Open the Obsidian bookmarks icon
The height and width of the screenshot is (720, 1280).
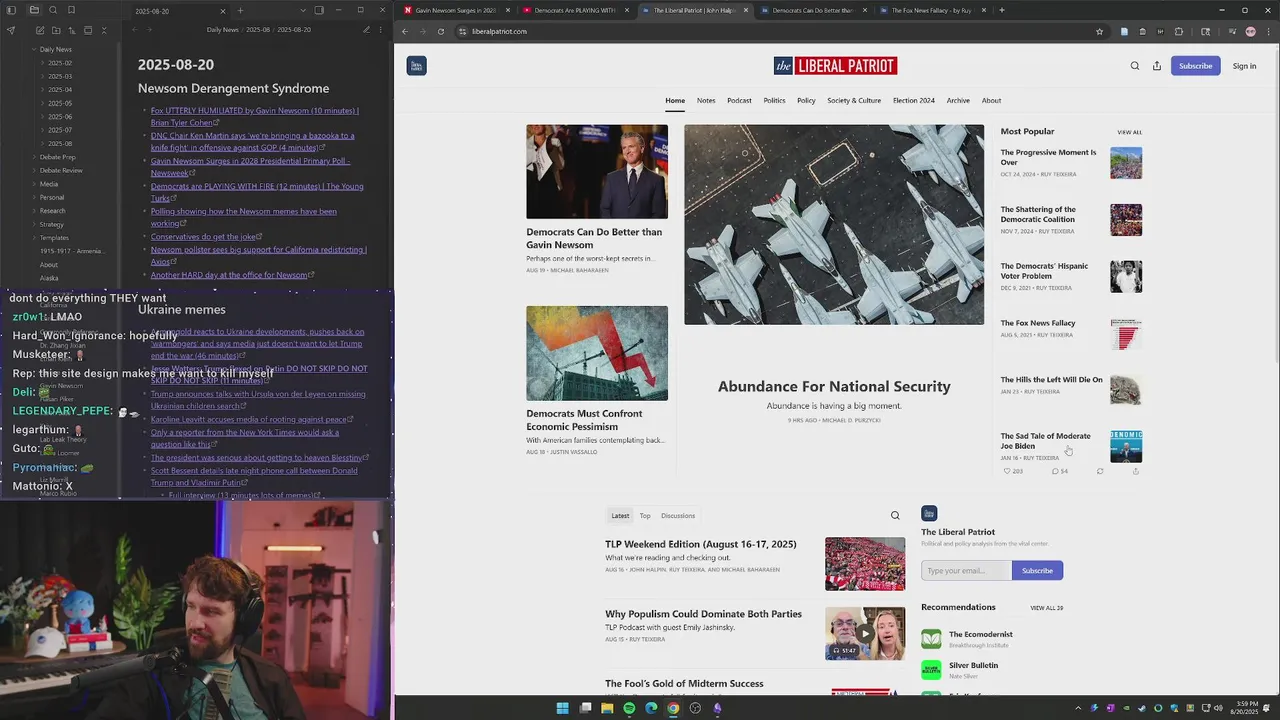(71, 10)
